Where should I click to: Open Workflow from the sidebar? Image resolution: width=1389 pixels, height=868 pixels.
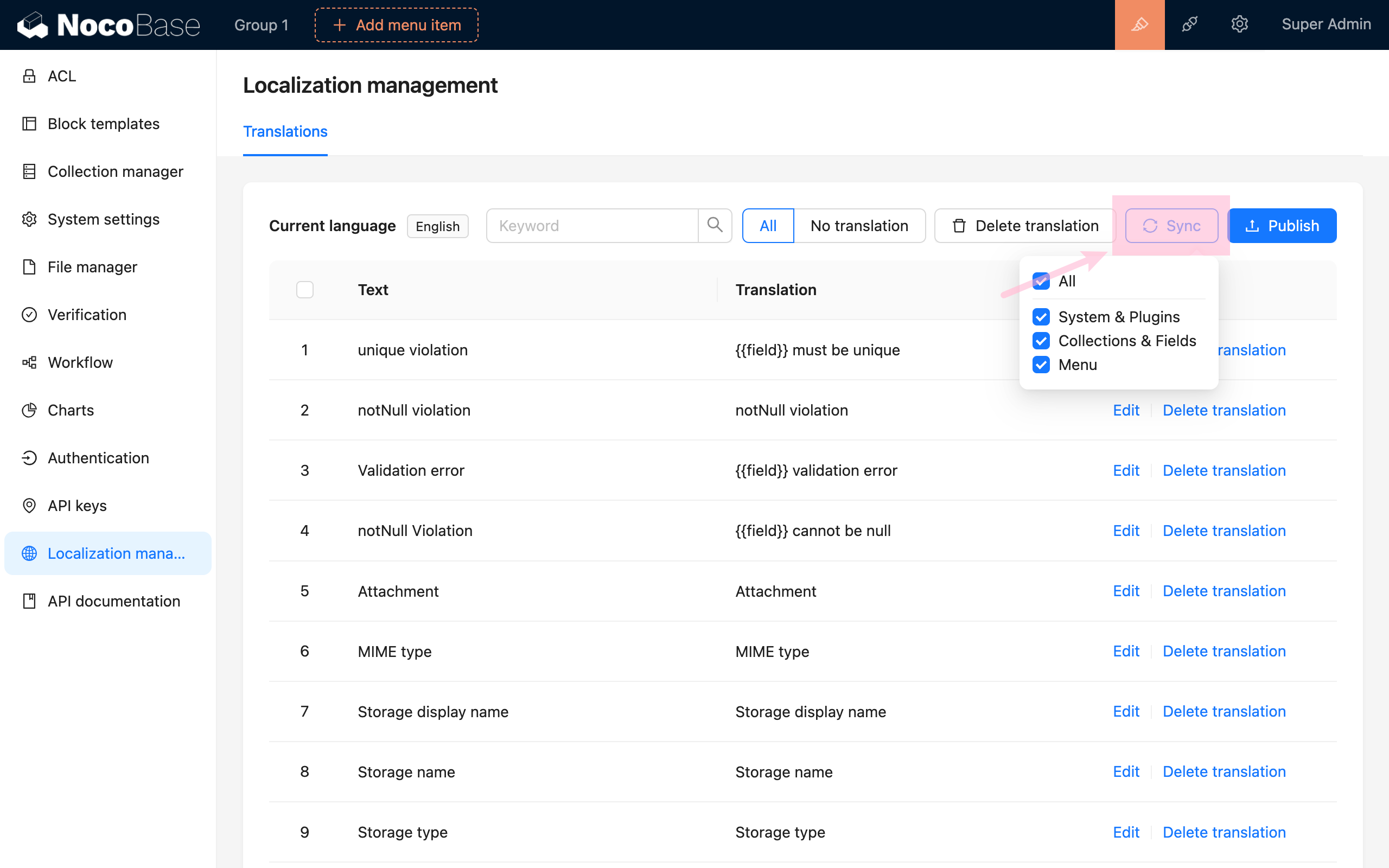(x=80, y=362)
